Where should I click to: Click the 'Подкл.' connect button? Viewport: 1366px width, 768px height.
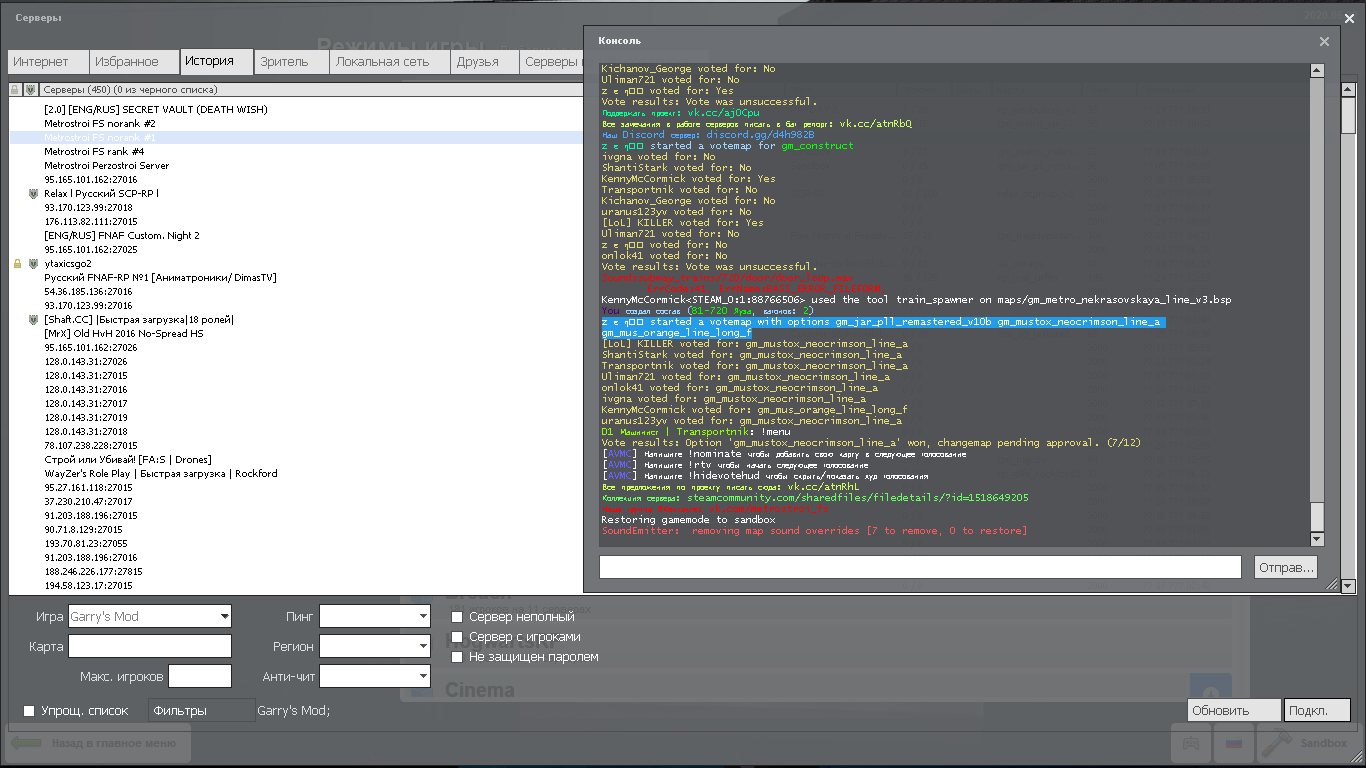(1316, 711)
